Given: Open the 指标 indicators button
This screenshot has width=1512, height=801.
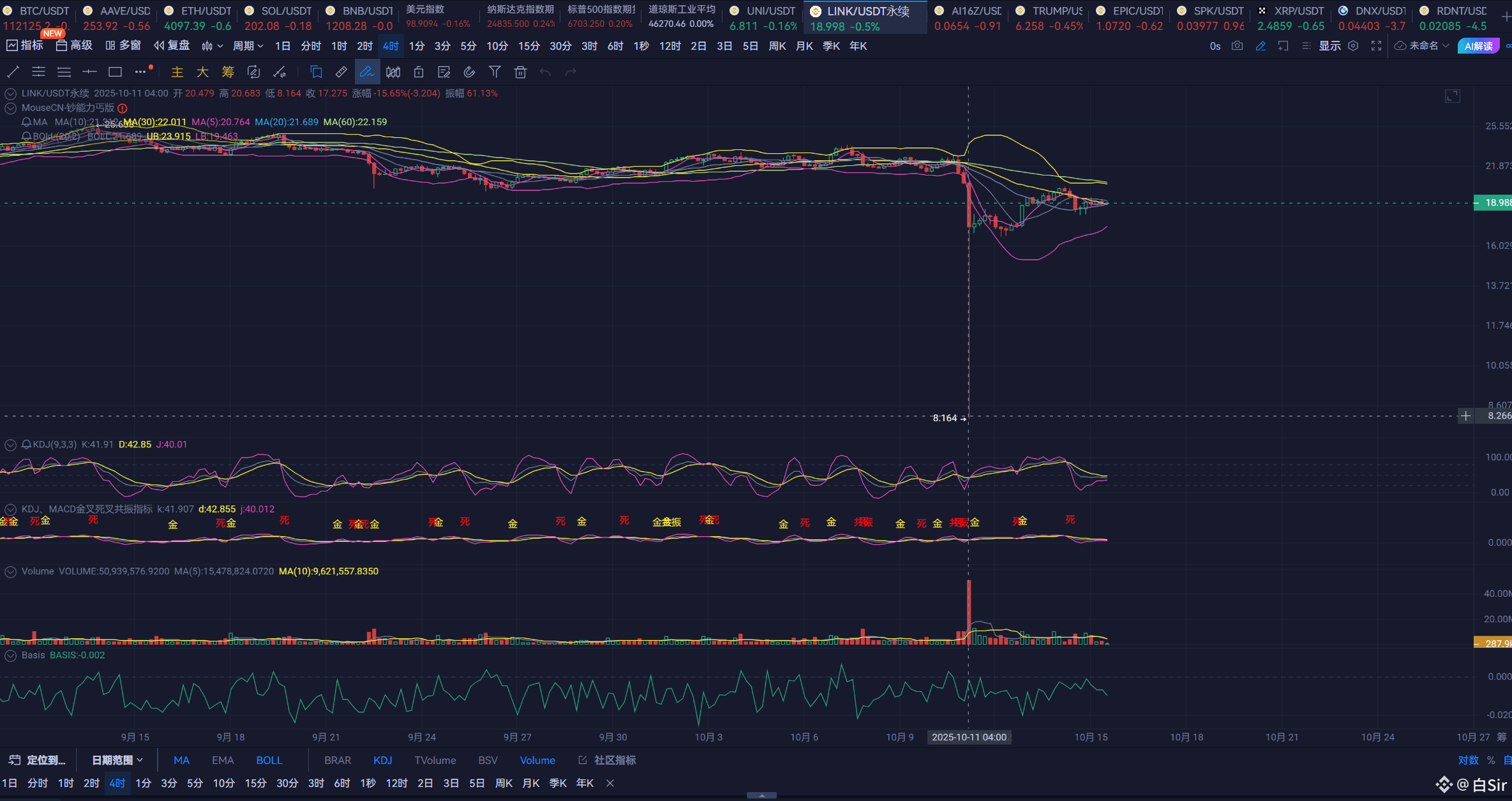Looking at the screenshot, I should click(x=25, y=46).
